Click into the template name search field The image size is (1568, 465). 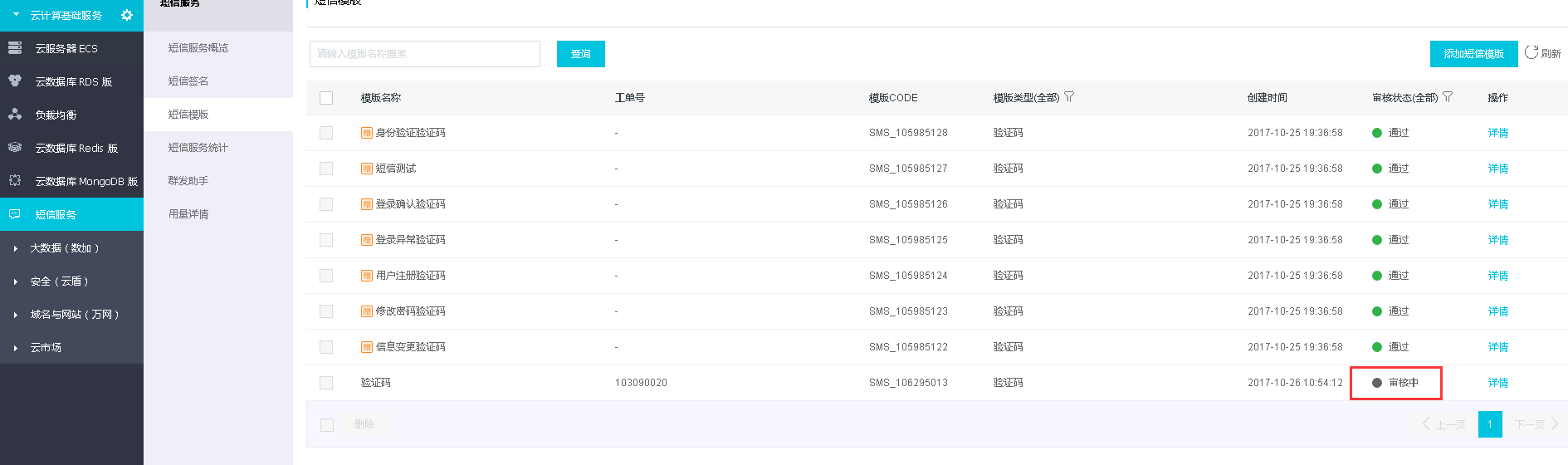point(425,54)
